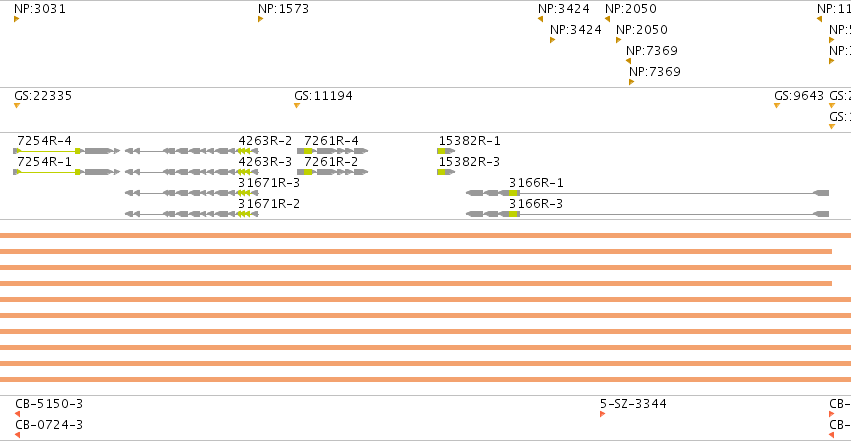Select the 7254R-4 gene model glyph

click(x=67, y=151)
